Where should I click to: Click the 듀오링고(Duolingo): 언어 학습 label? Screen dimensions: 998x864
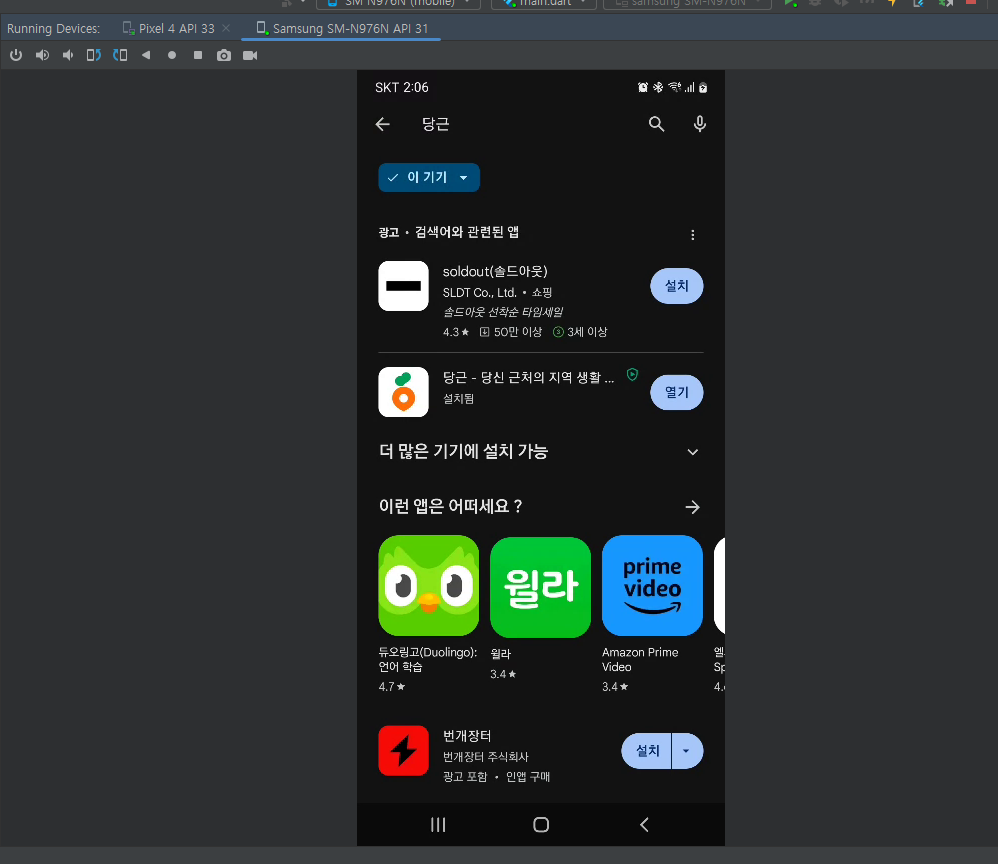(428, 660)
